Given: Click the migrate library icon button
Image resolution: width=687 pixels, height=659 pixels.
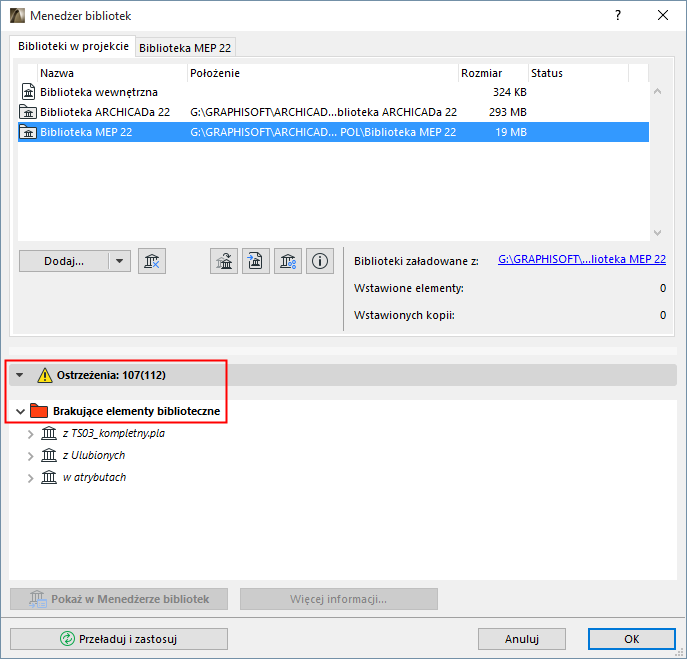Looking at the screenshot, I should click(x=224, y=261).
